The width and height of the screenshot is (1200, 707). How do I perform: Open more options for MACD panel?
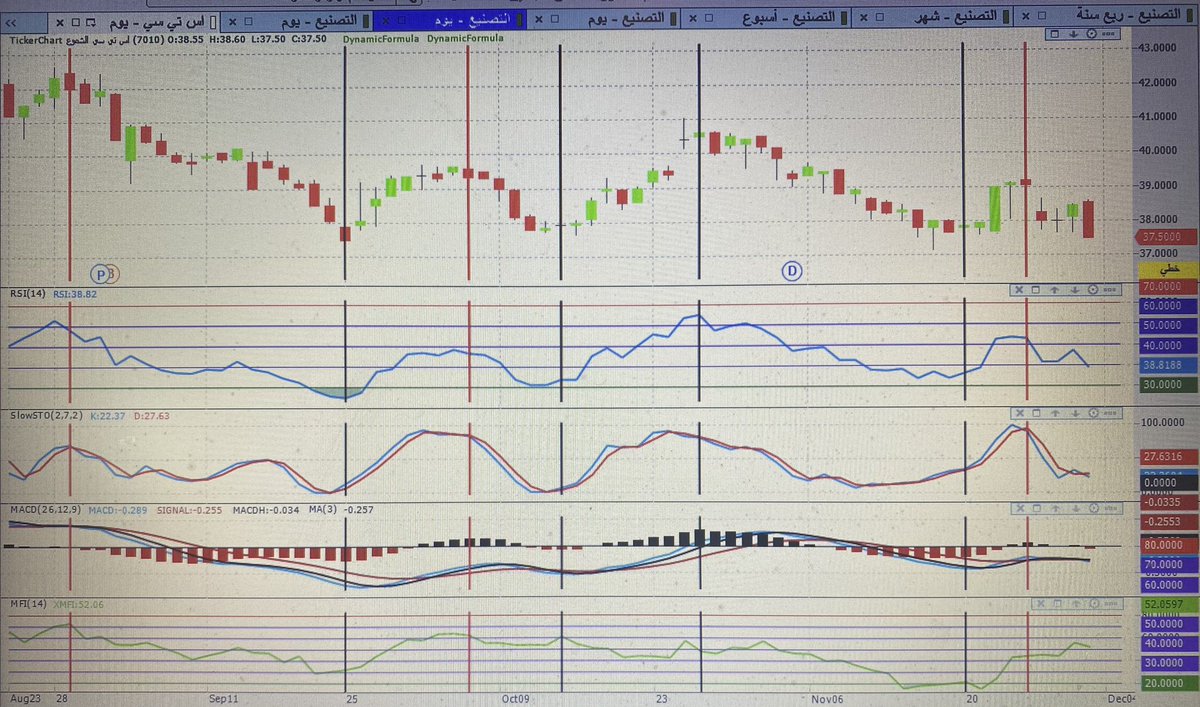pyautogui.click(x=1111, y=508)
